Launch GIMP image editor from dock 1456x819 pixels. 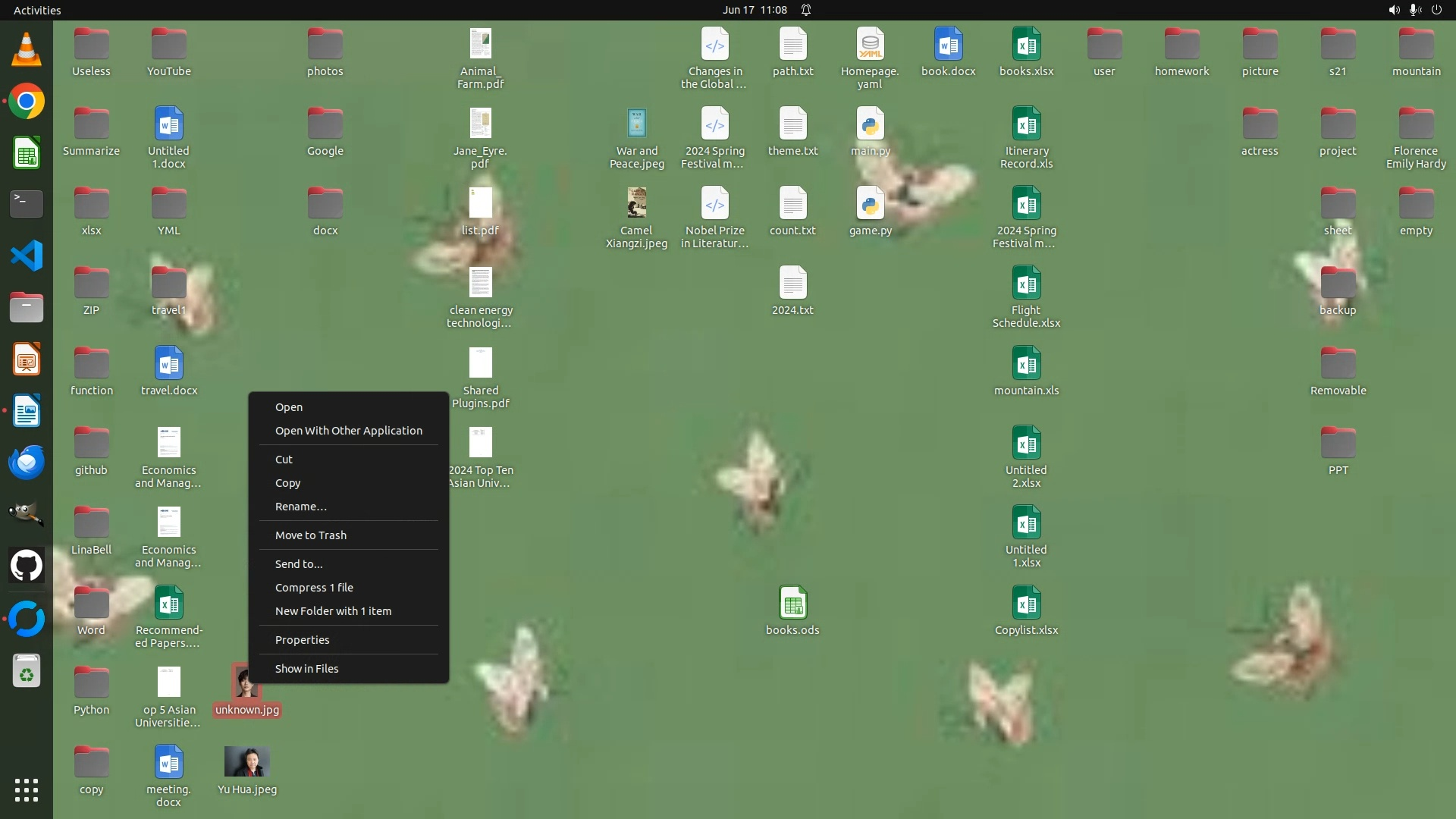tap(27, 514)
